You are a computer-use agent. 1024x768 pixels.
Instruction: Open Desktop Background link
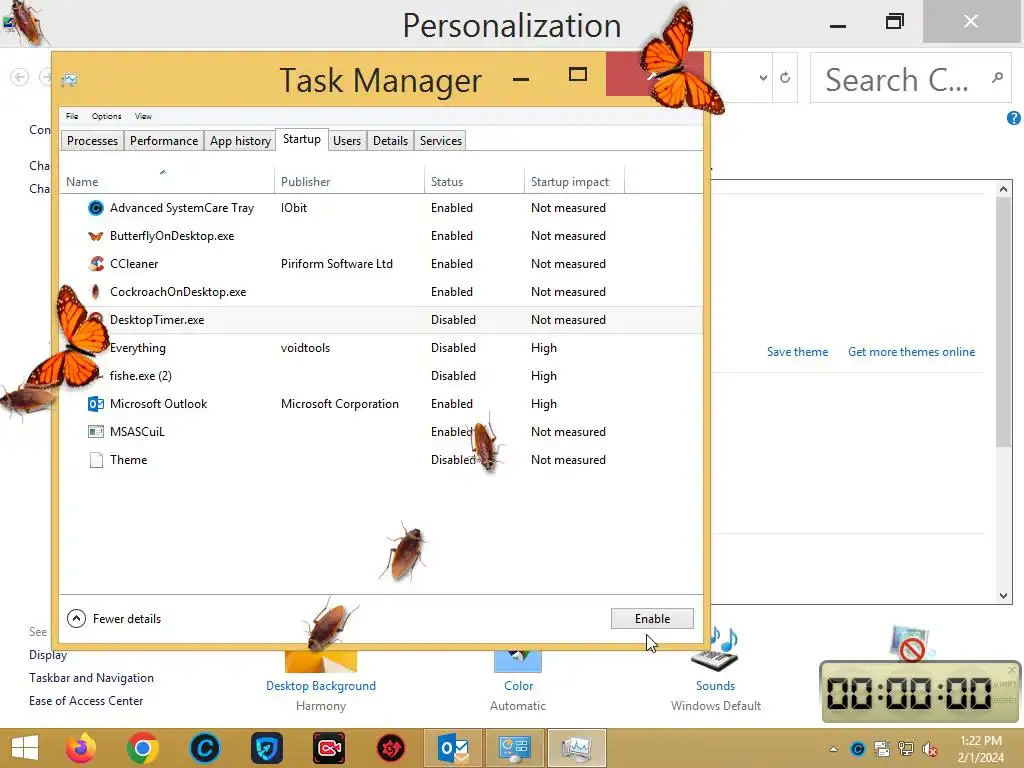pyautogui.click(x=321, y=686)
